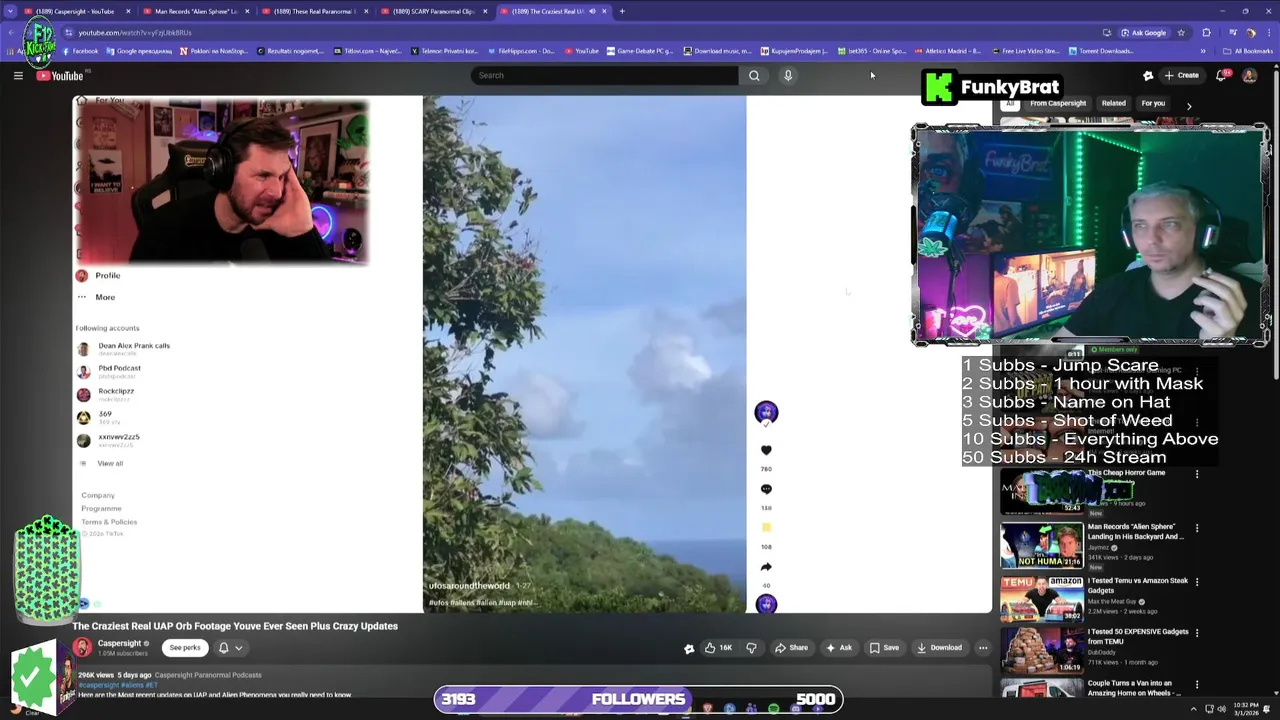Open the Spotify icon in taskbar
1280x720 pixels.
coord(774,708)
